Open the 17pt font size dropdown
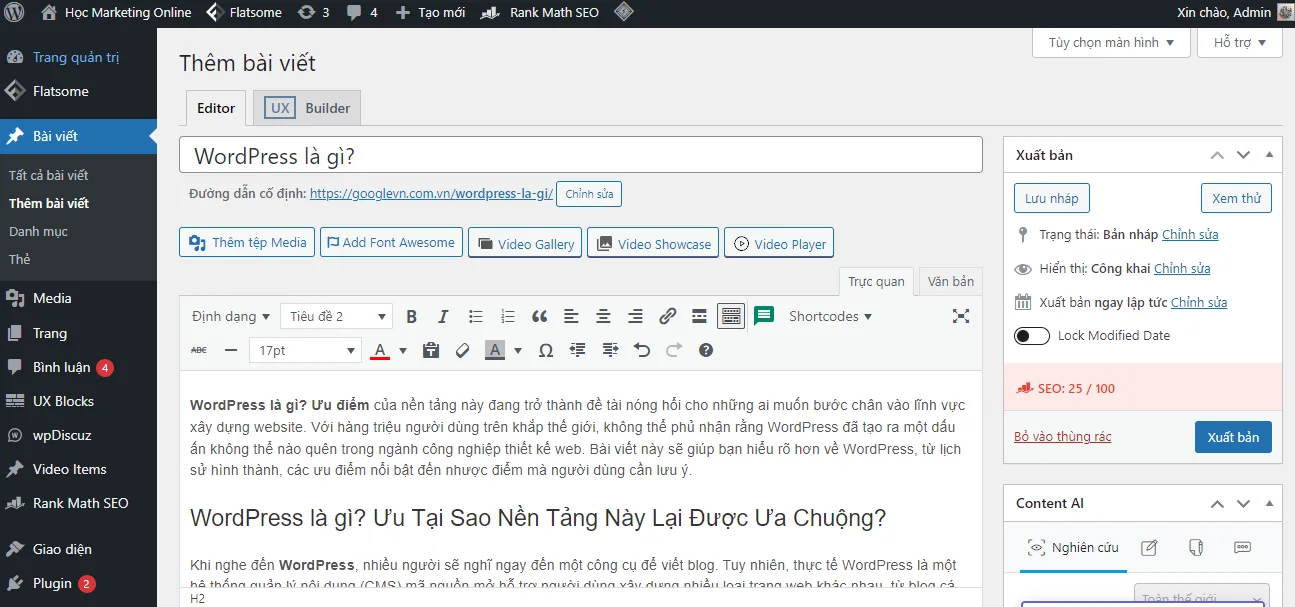This screenshot has height=607, width=1295. tap(305, 351)
